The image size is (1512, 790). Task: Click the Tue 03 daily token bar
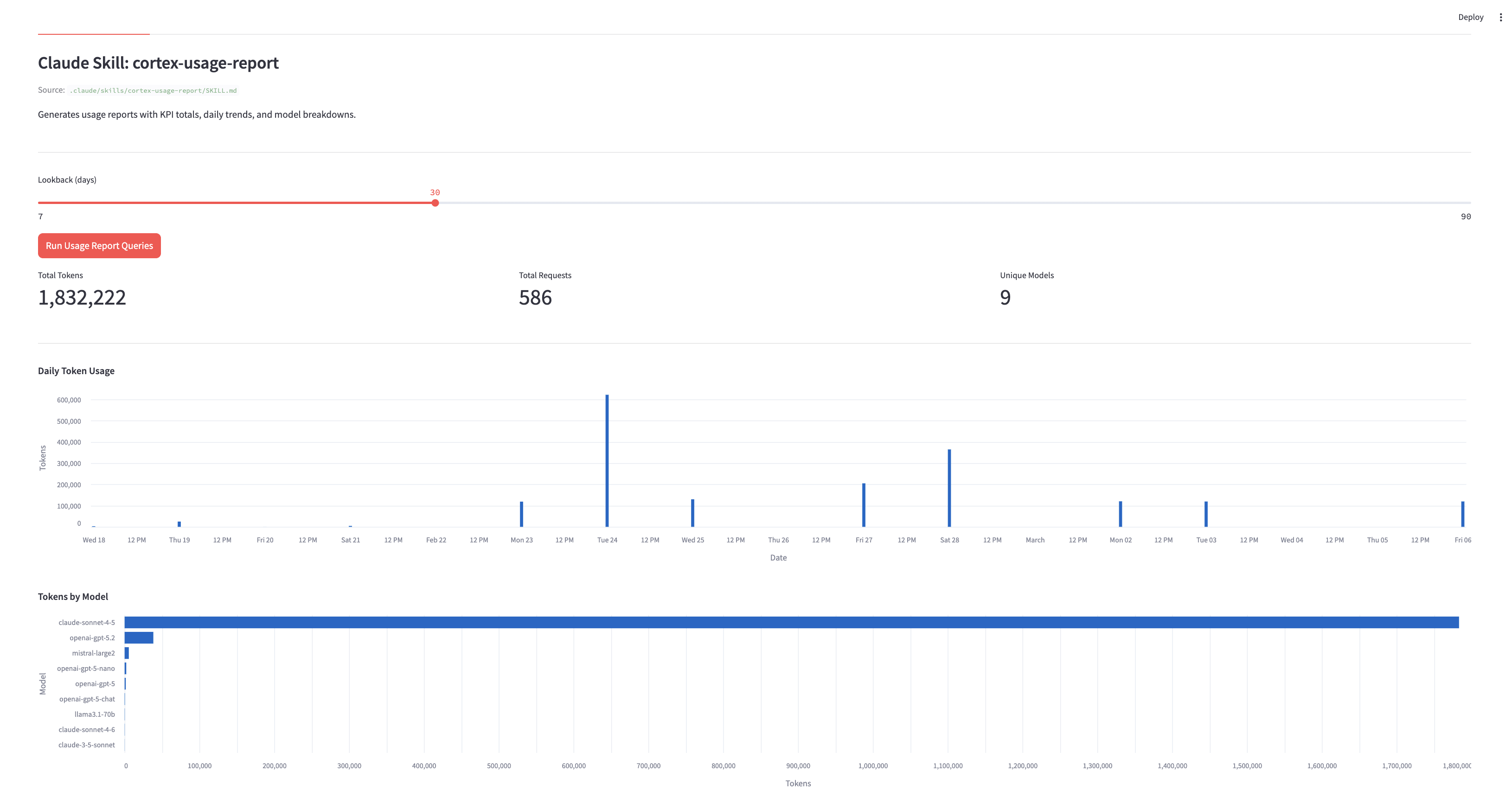(1205, 514)
